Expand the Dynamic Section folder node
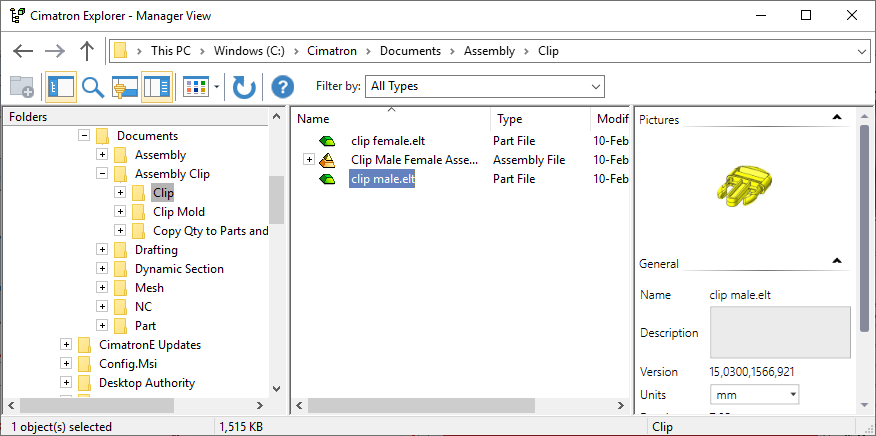This screenshot has height=436, width=876. [102, 269]
